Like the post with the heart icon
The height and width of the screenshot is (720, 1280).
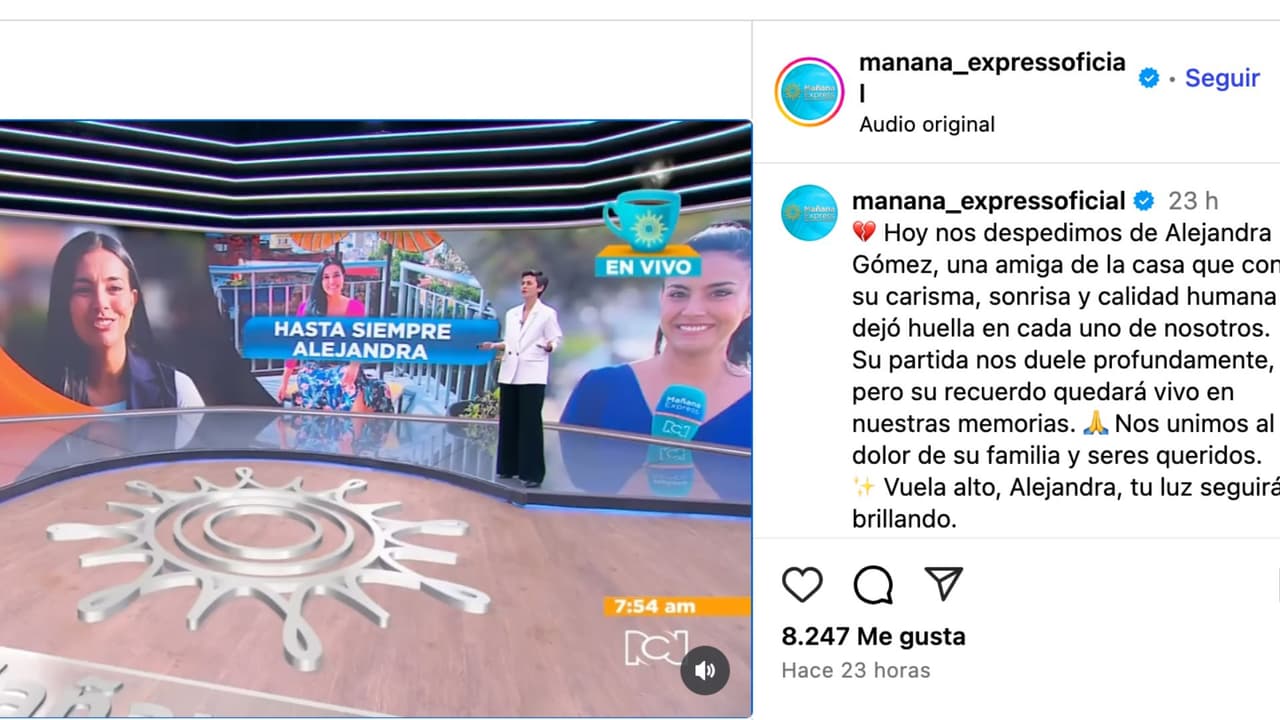point(802,584)
